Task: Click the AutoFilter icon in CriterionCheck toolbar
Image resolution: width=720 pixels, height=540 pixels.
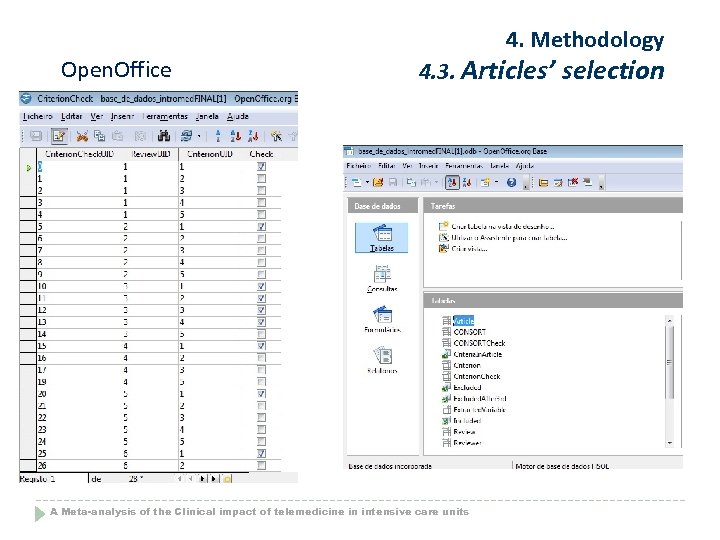Action: tap(276, 136)
